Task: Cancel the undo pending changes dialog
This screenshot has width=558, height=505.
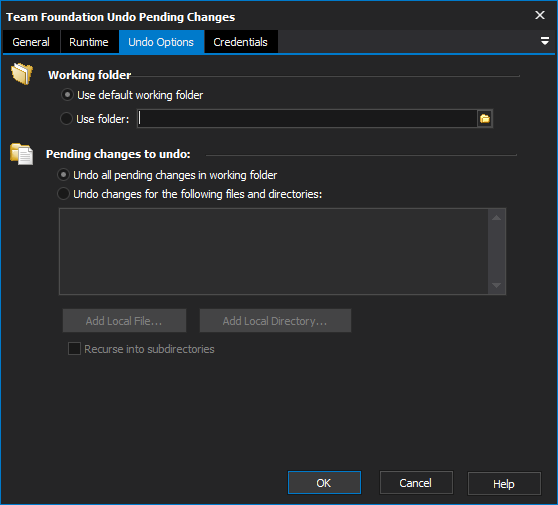Action: (416, 483)
